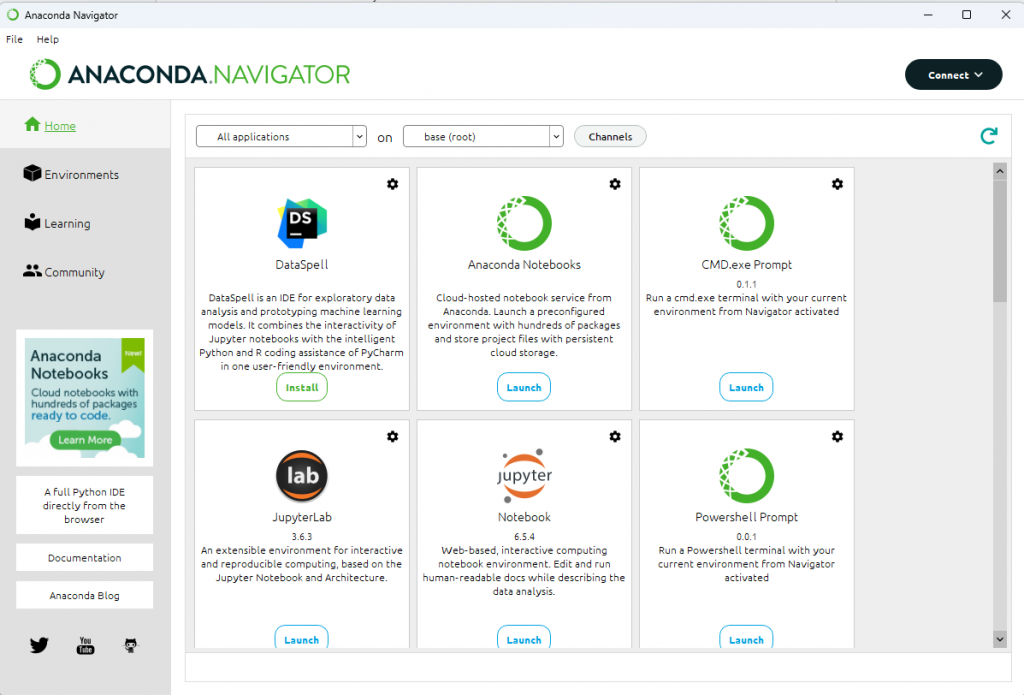Open the Help menu
Screen dimensions: 1024x695
pyautogui.click(x=48, y=39)
